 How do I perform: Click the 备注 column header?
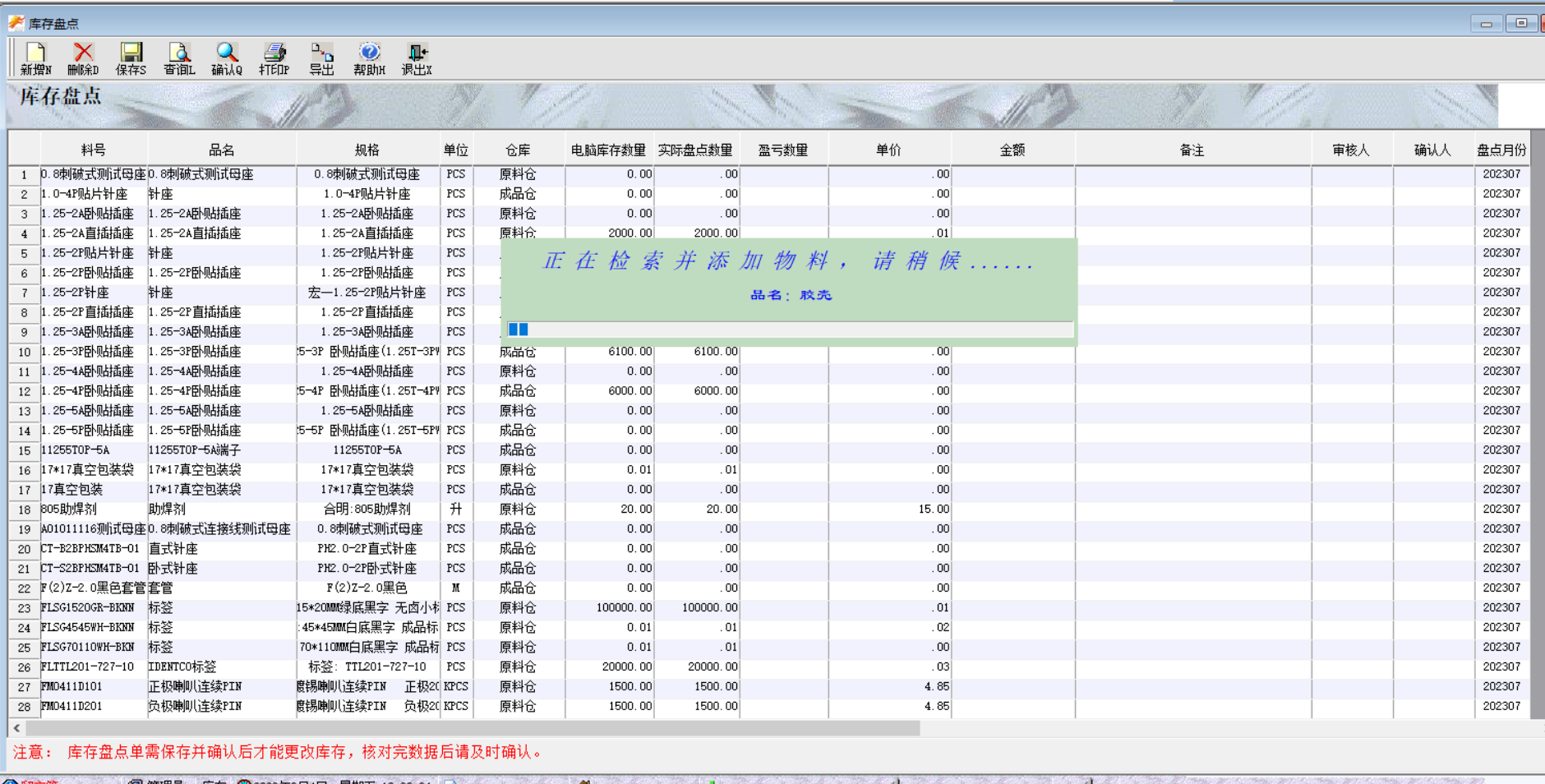tap(1192, 150)
